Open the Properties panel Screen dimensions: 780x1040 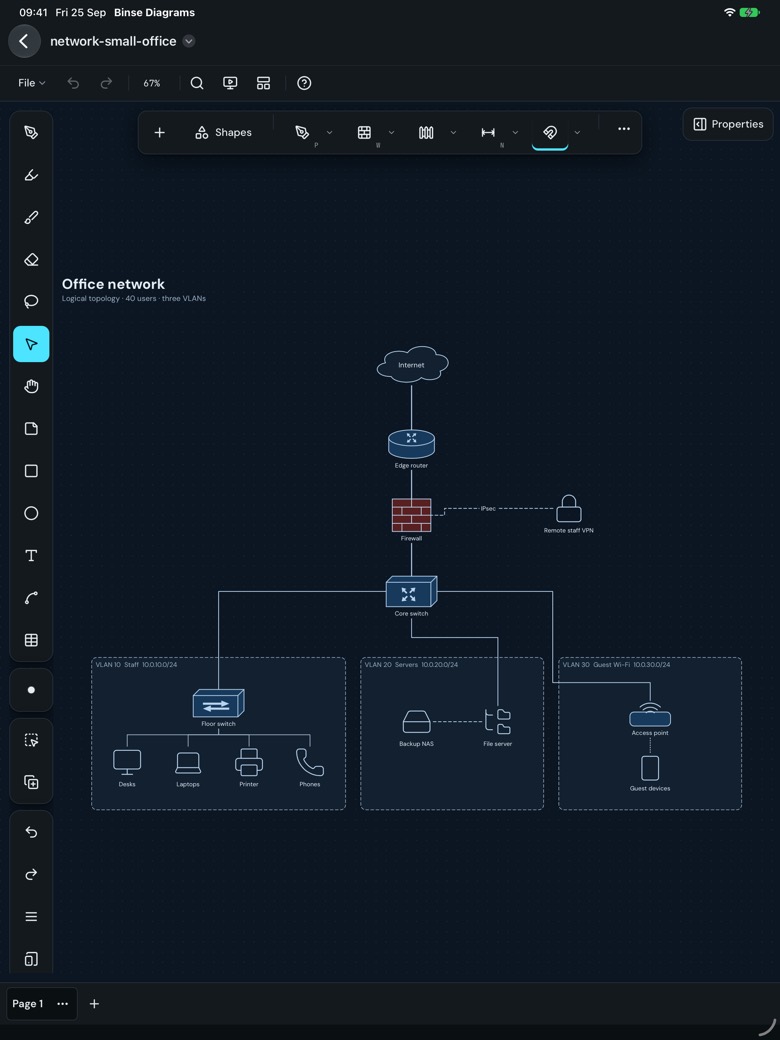(x=728, y=124)
